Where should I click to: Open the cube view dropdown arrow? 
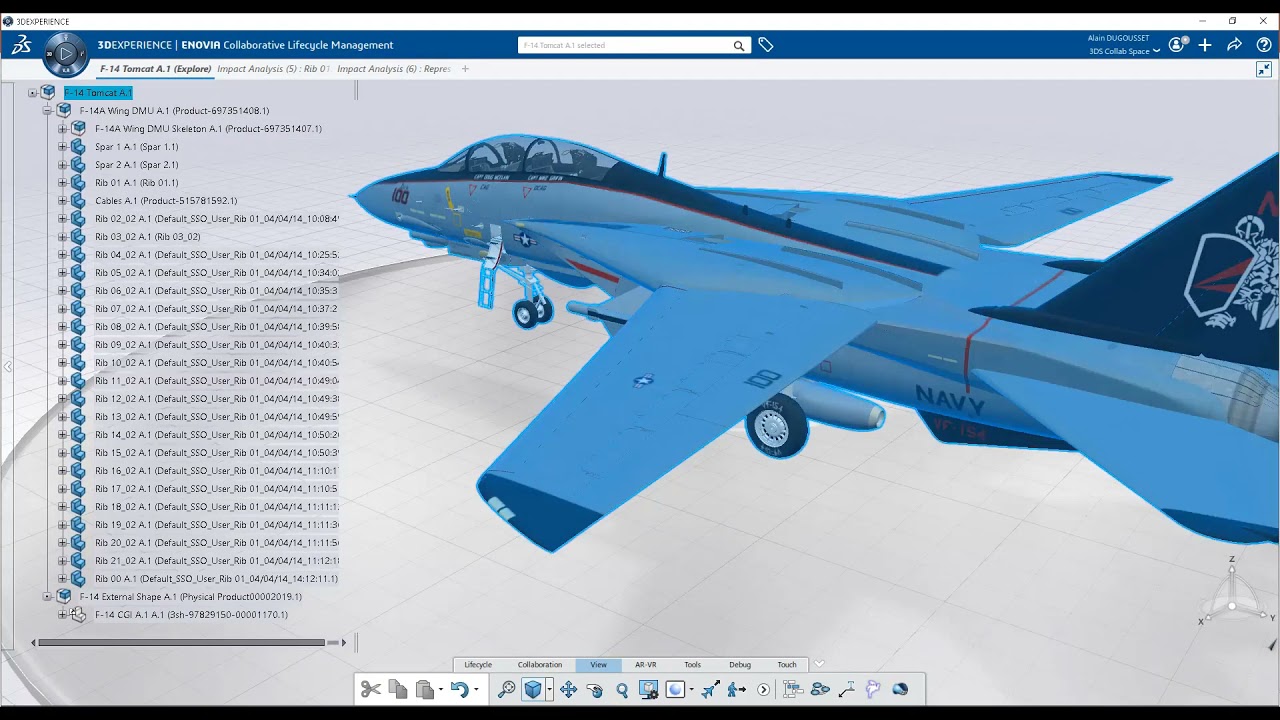coord(549,690)
